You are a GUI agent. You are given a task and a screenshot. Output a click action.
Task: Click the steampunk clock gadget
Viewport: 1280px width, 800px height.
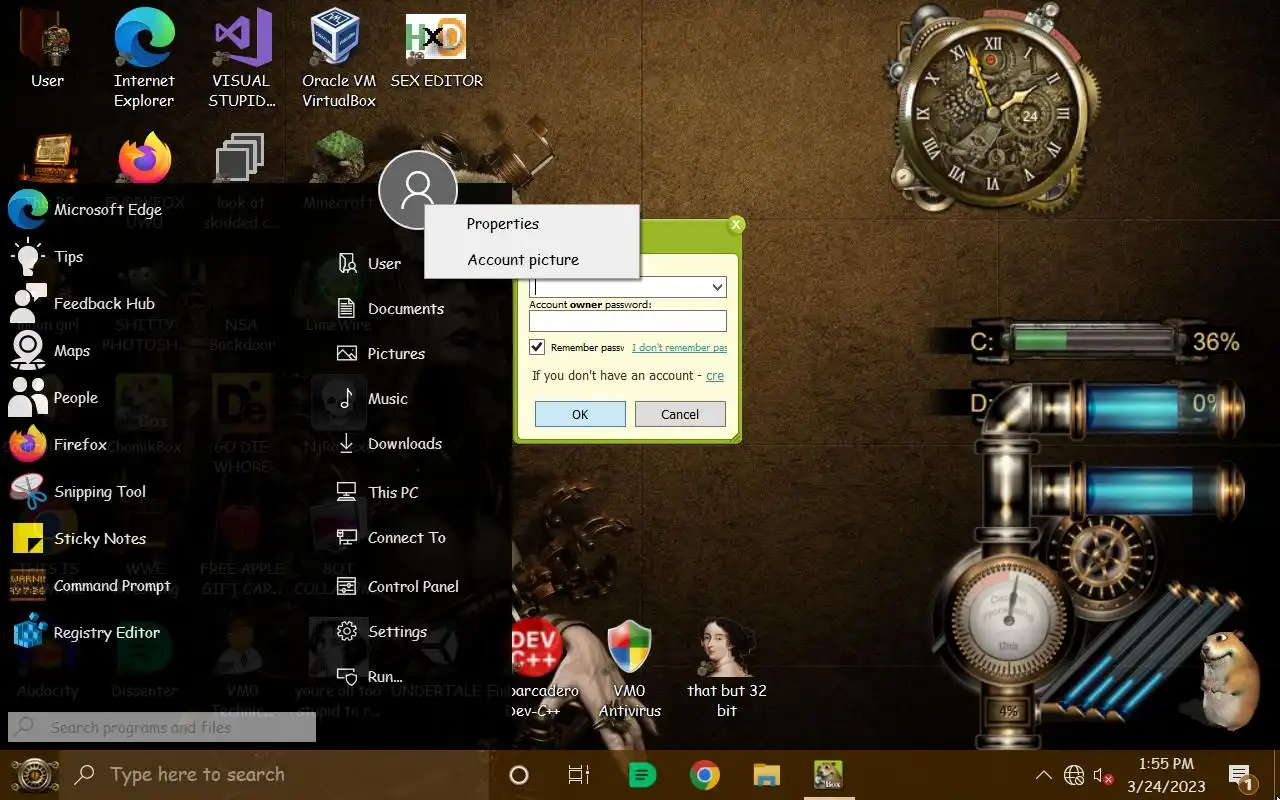[x=990, y=112]
